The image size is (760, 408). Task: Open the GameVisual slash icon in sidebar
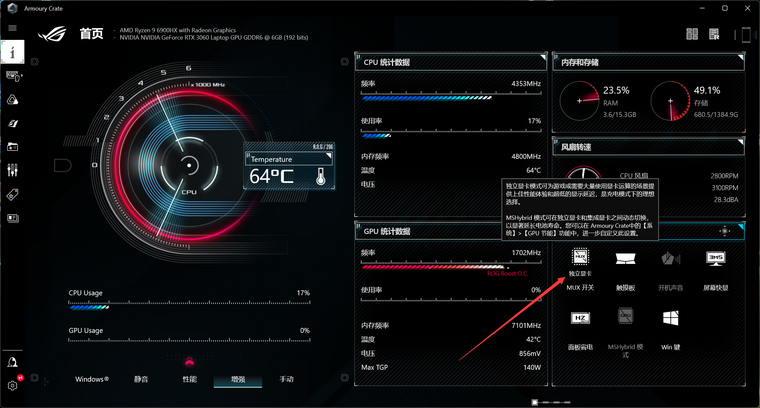(13, 123)
